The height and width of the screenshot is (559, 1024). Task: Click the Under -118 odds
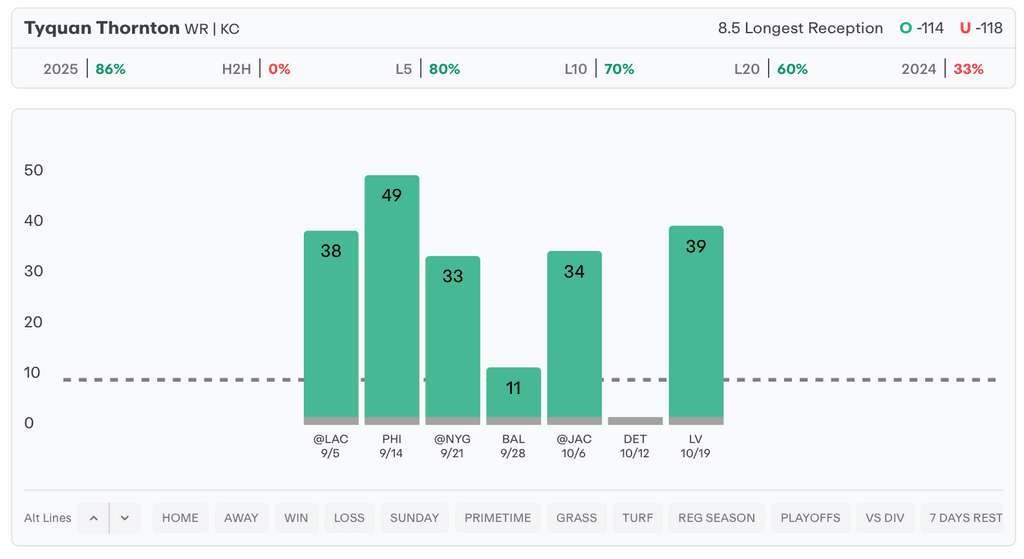(x=981, y=28)
